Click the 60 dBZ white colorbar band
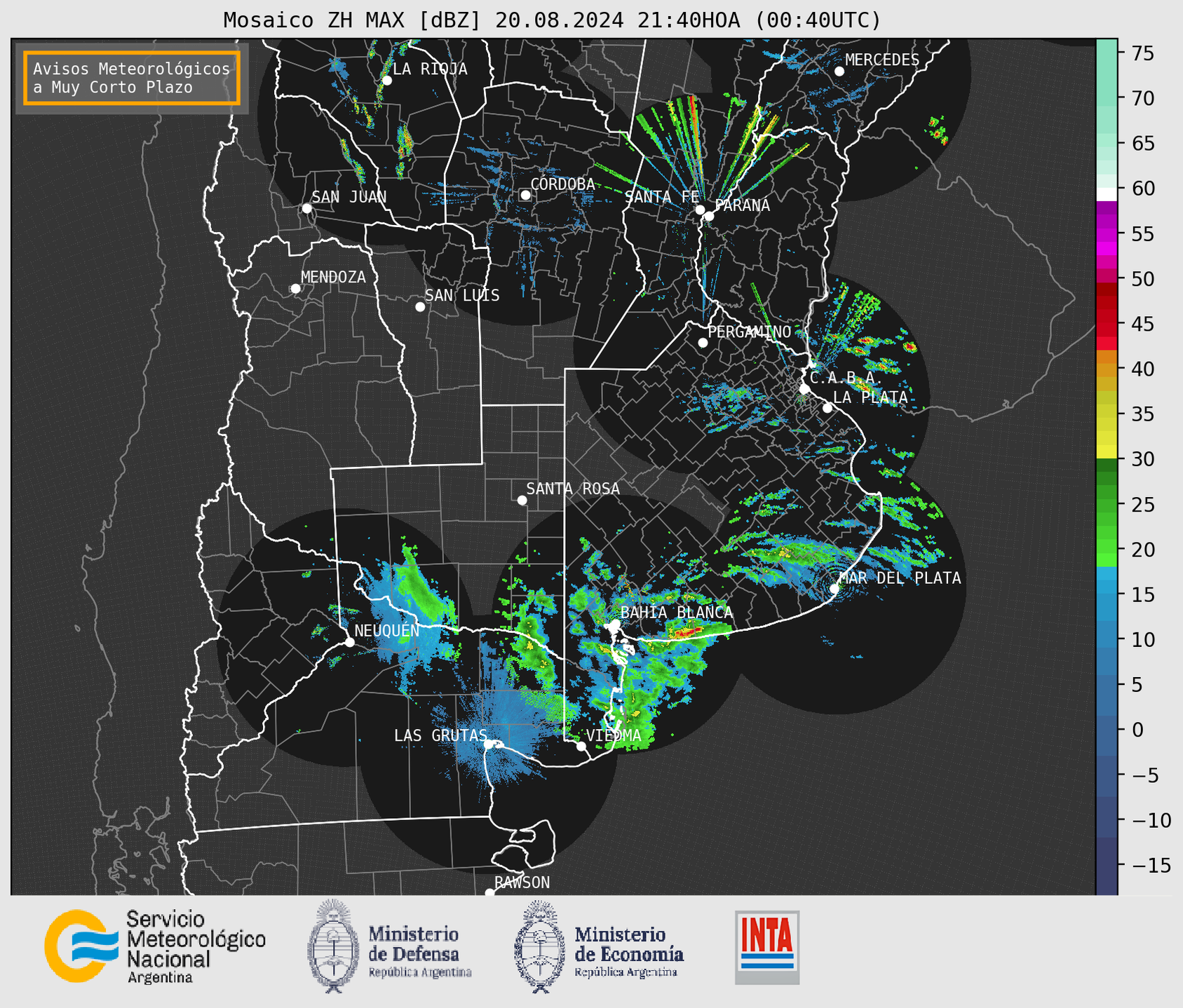This screenshot has height=1008, width=1183. click(1107, 194)
